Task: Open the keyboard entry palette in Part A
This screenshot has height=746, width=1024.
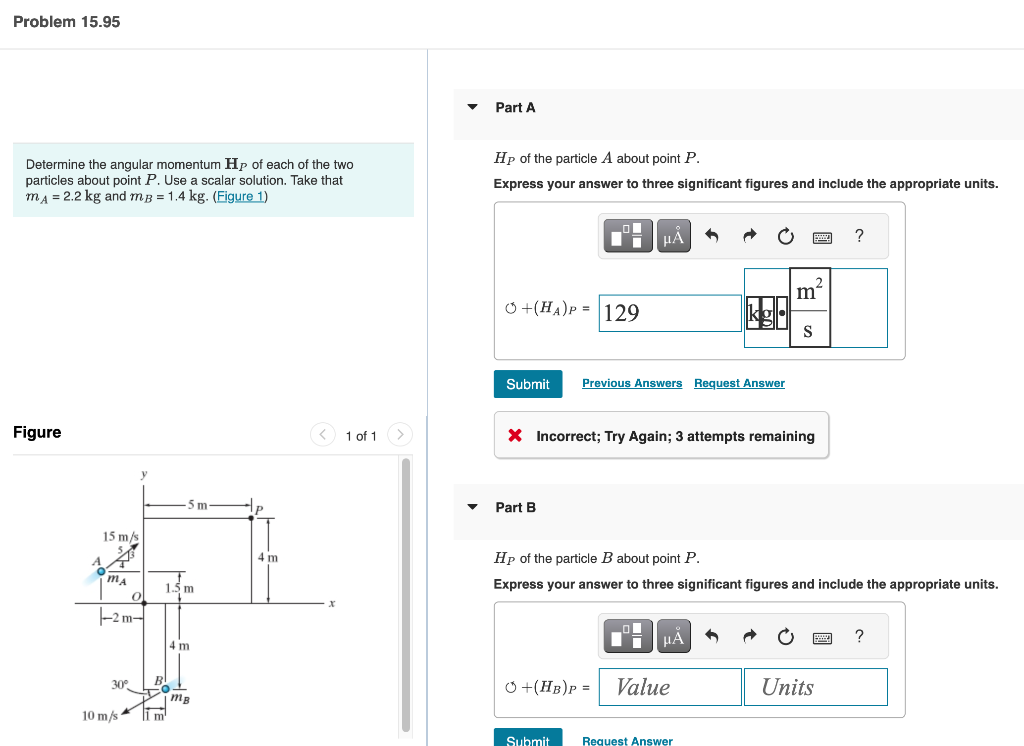Action: pos(822,235)
